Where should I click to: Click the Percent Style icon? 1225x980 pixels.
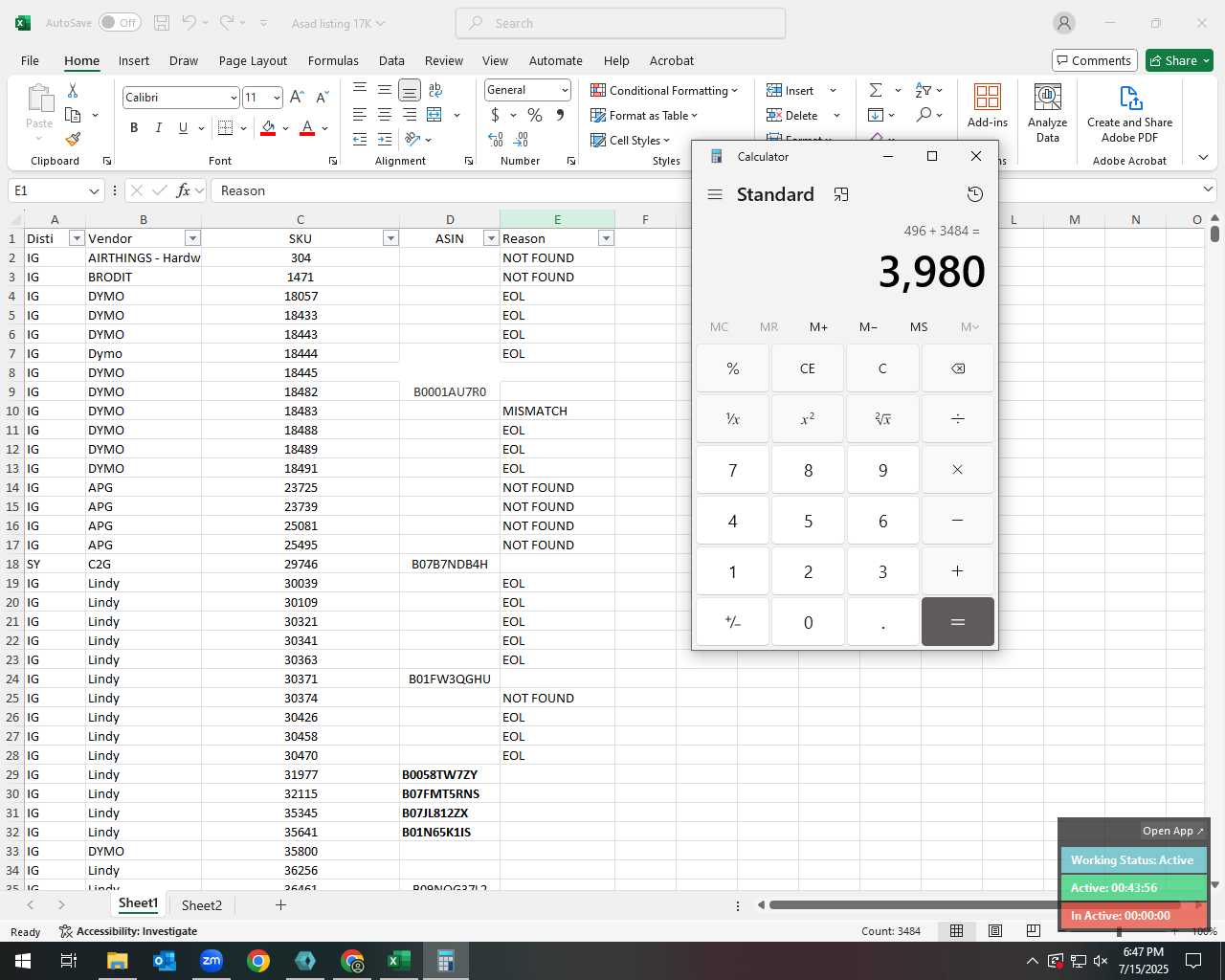click(535, 115)
